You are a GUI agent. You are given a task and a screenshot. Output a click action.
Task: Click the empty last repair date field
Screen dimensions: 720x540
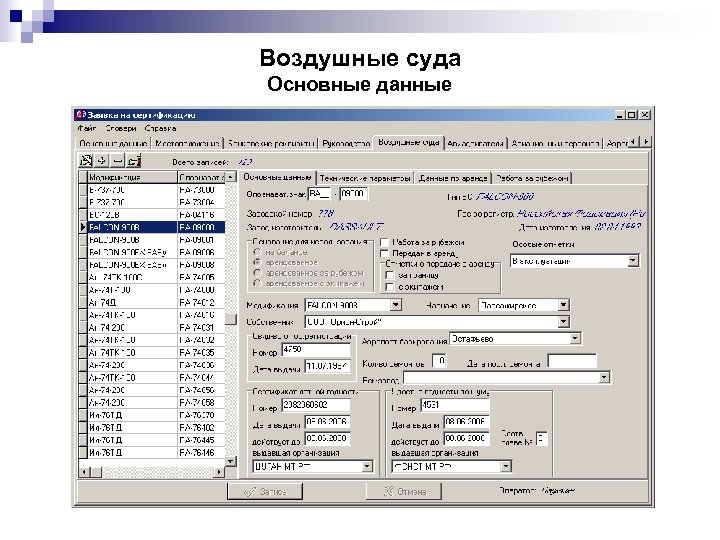click(x=572, y=361)
